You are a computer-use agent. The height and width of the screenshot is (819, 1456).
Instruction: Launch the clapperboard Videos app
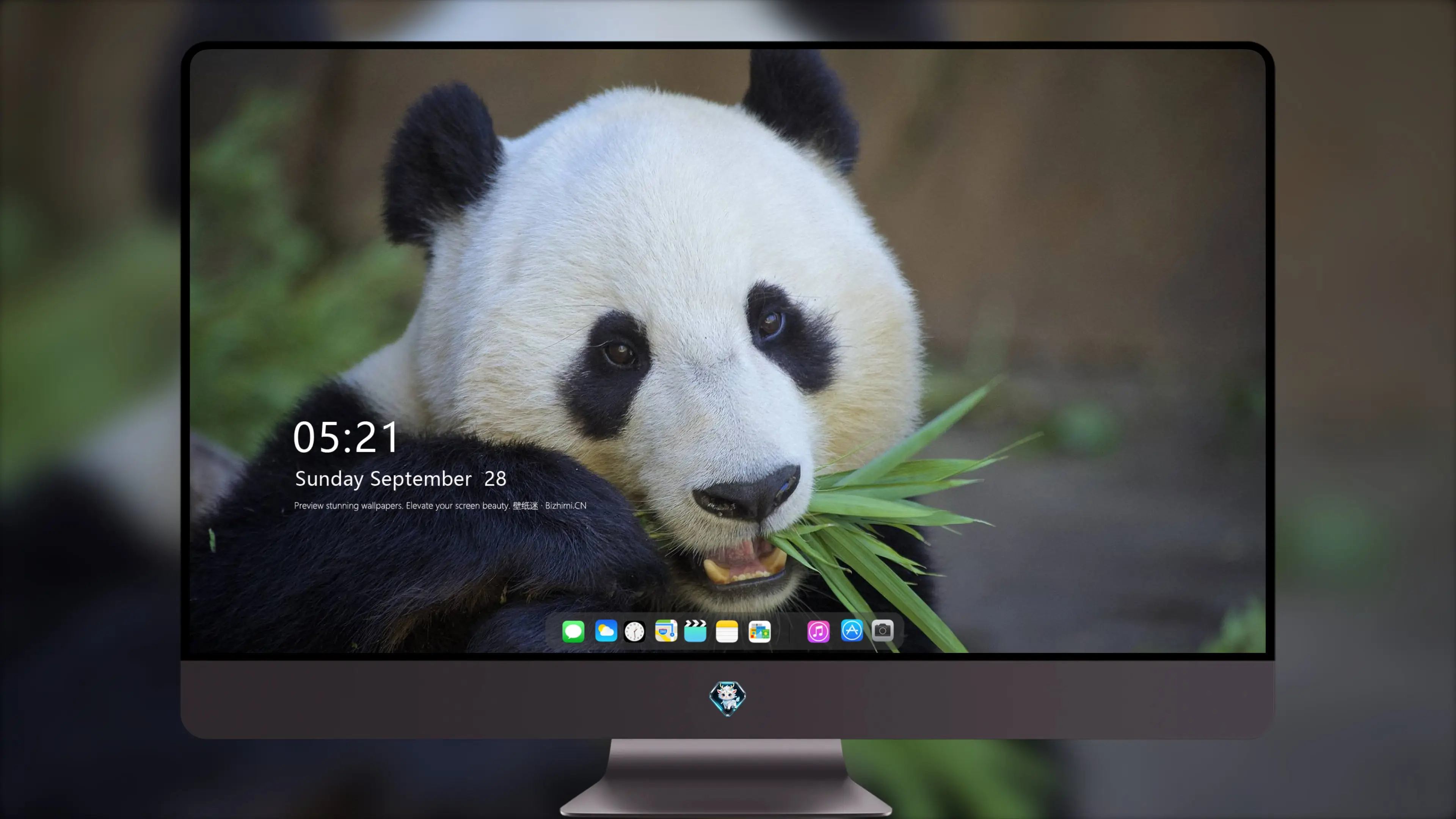coord(695,631)
